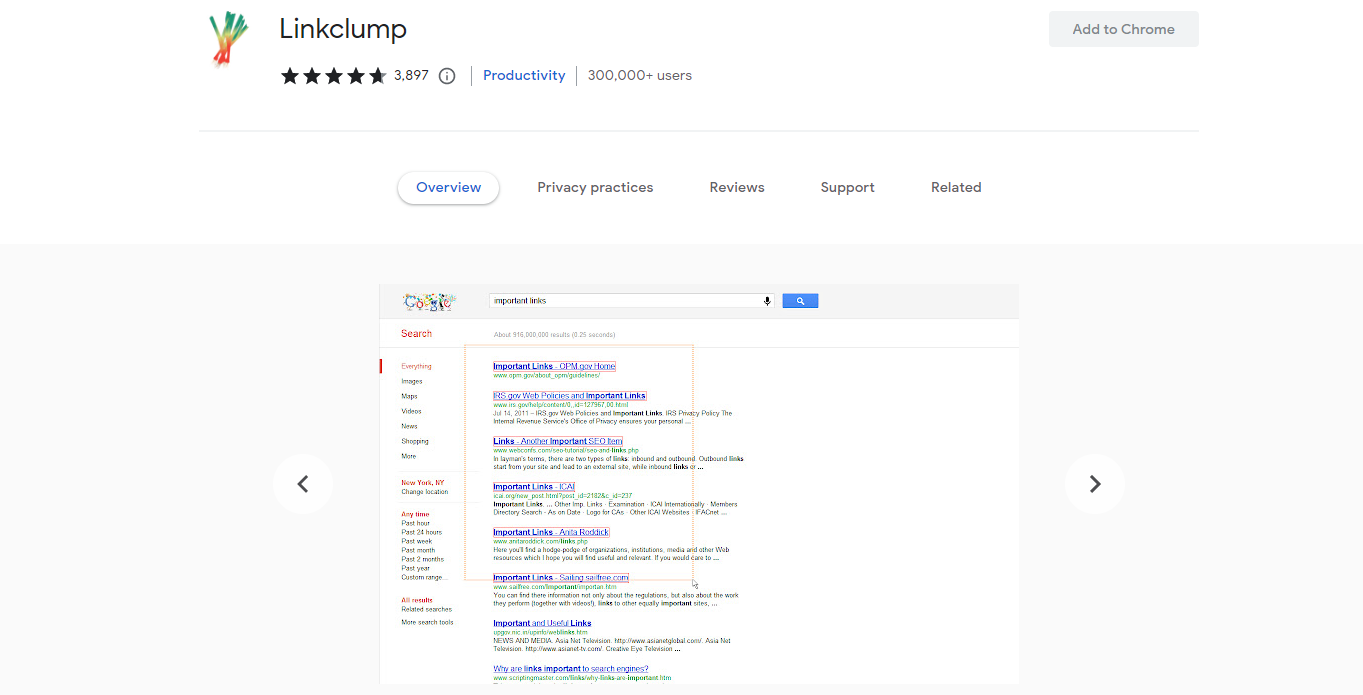Click the Linkclump title text
This screenshot has width=1363, height=695.
[x=343, y=29]
